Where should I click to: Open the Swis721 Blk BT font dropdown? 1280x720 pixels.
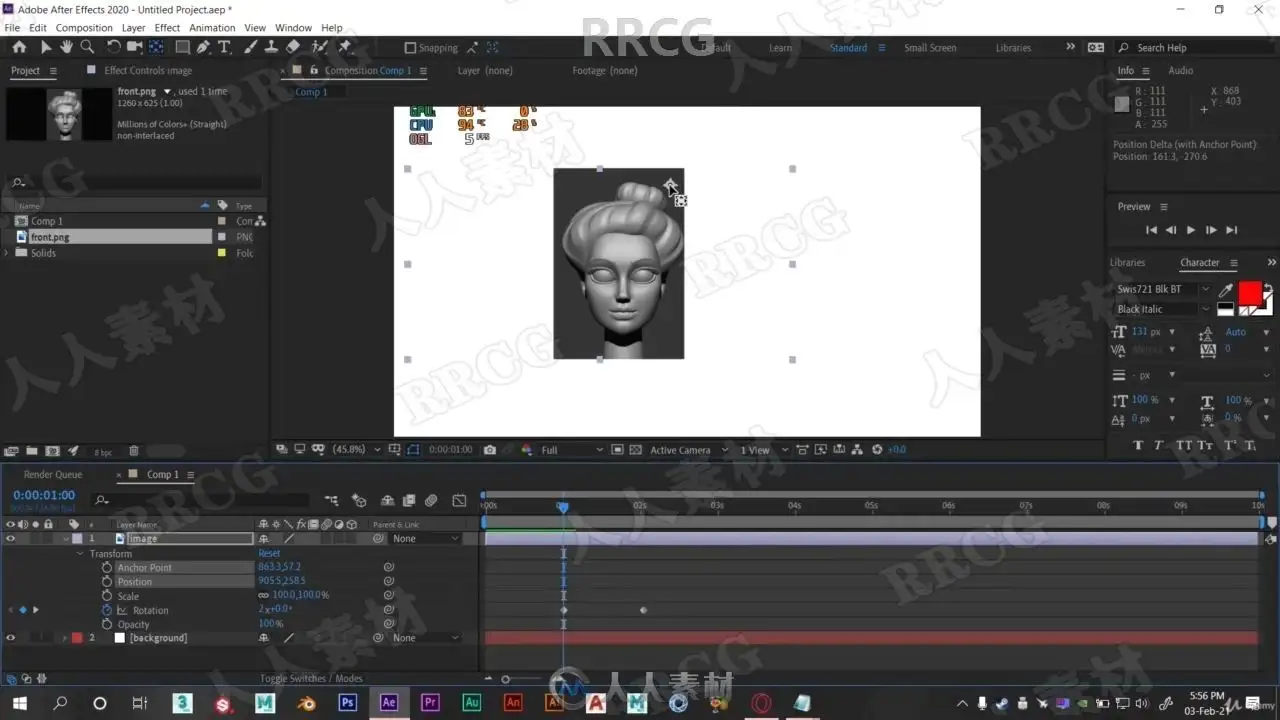[x=1163, y=289]
